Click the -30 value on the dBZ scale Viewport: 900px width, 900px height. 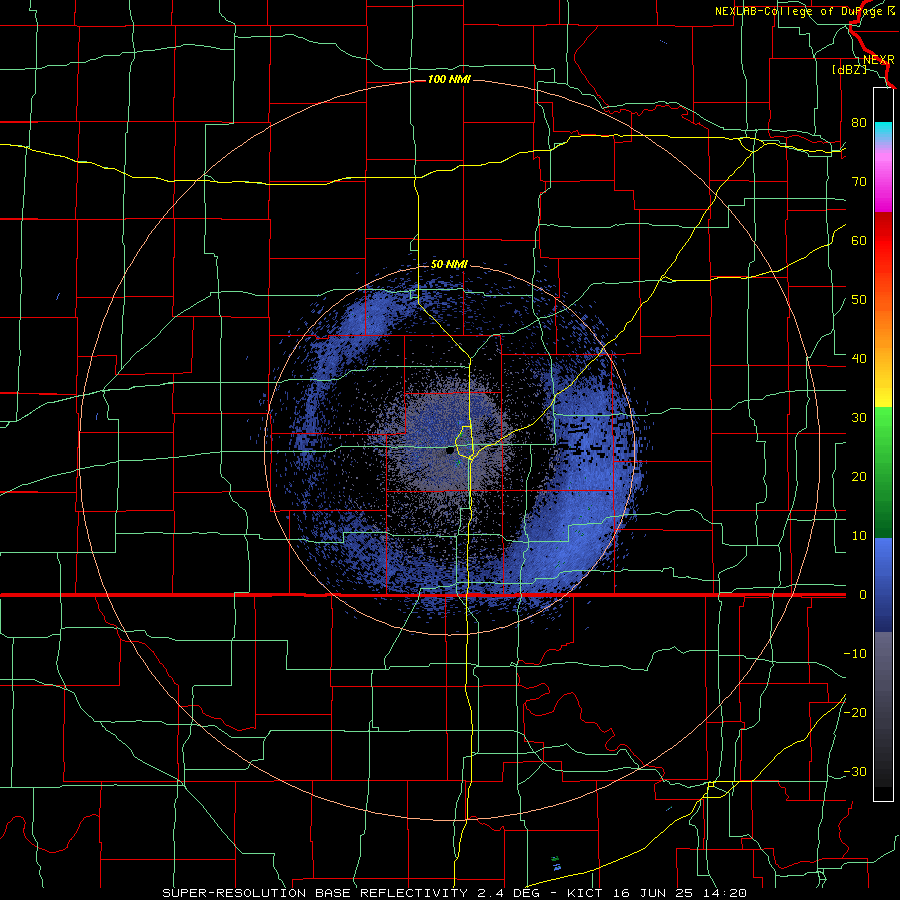tap(855, 771)
